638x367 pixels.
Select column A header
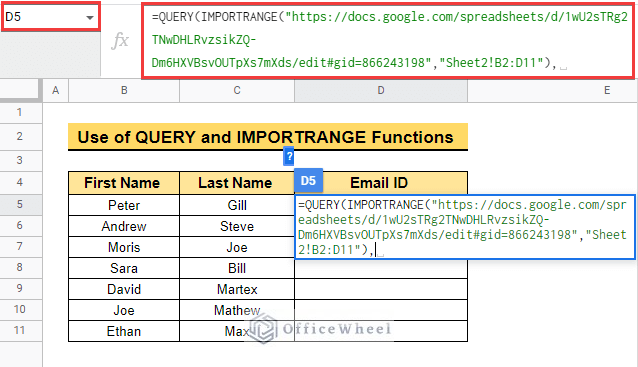click(56, 90)
